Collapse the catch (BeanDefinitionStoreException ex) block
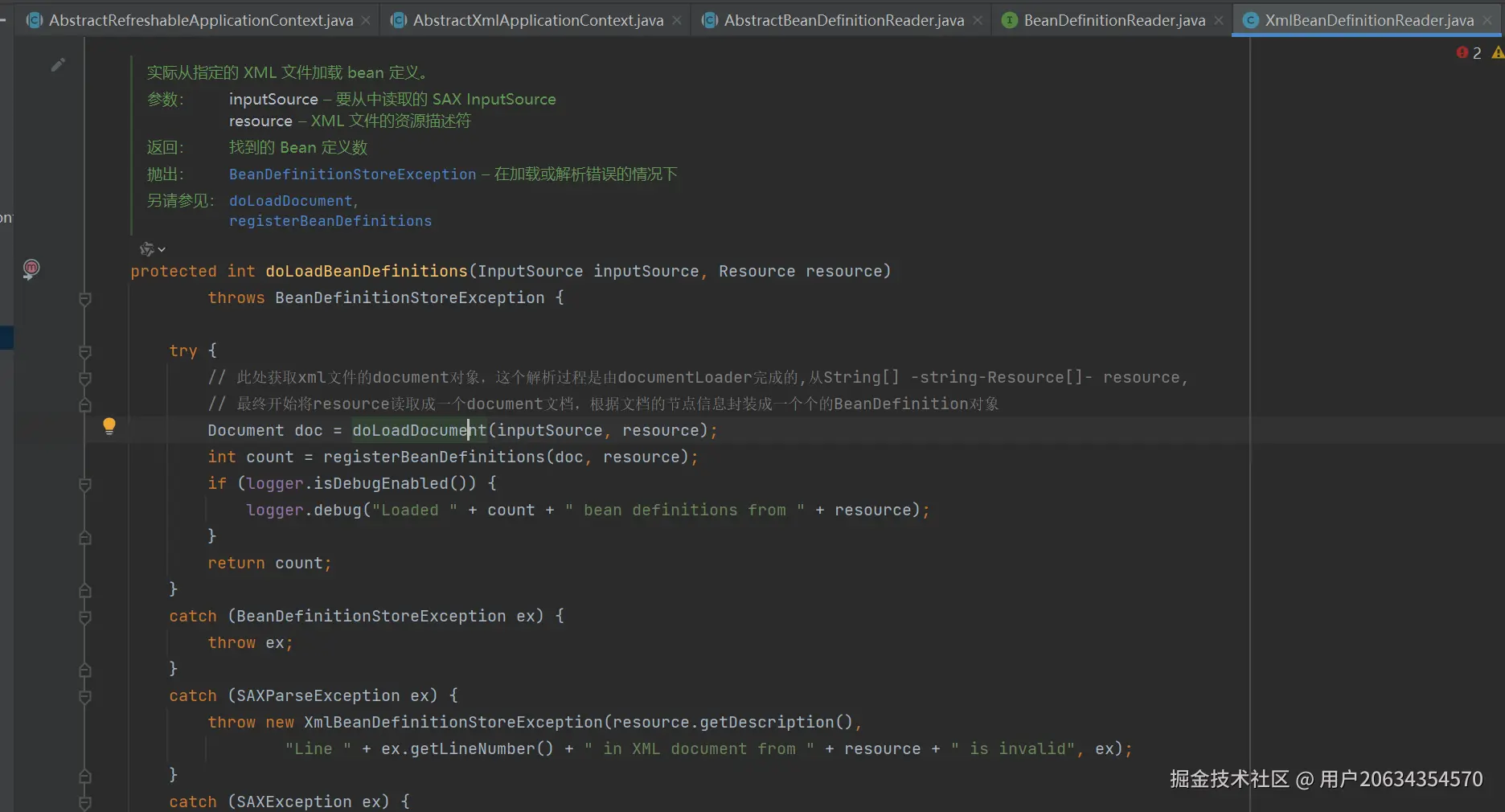1505x812 pixels. click(85, 617)
